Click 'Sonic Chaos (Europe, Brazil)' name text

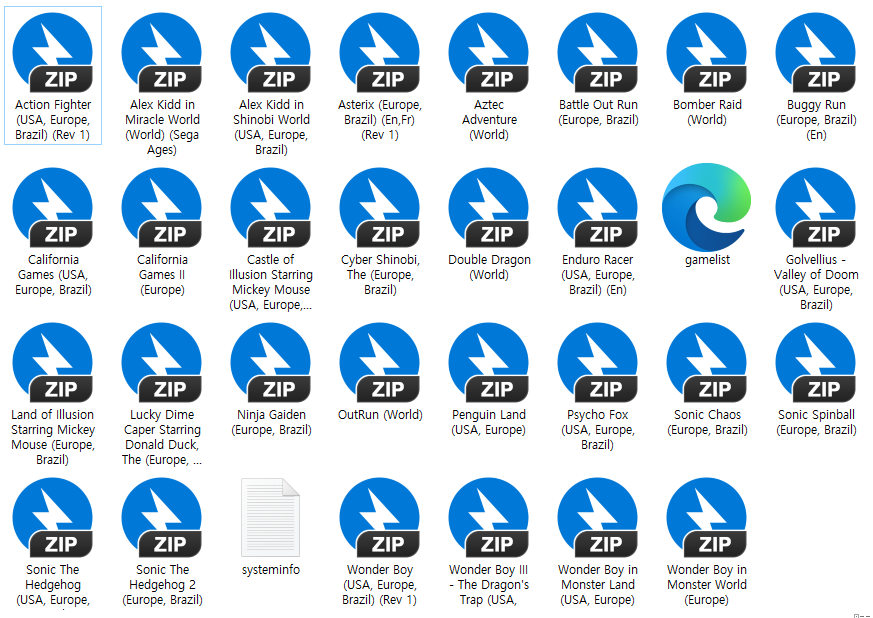pyautogui.click(x=707, y=422)
